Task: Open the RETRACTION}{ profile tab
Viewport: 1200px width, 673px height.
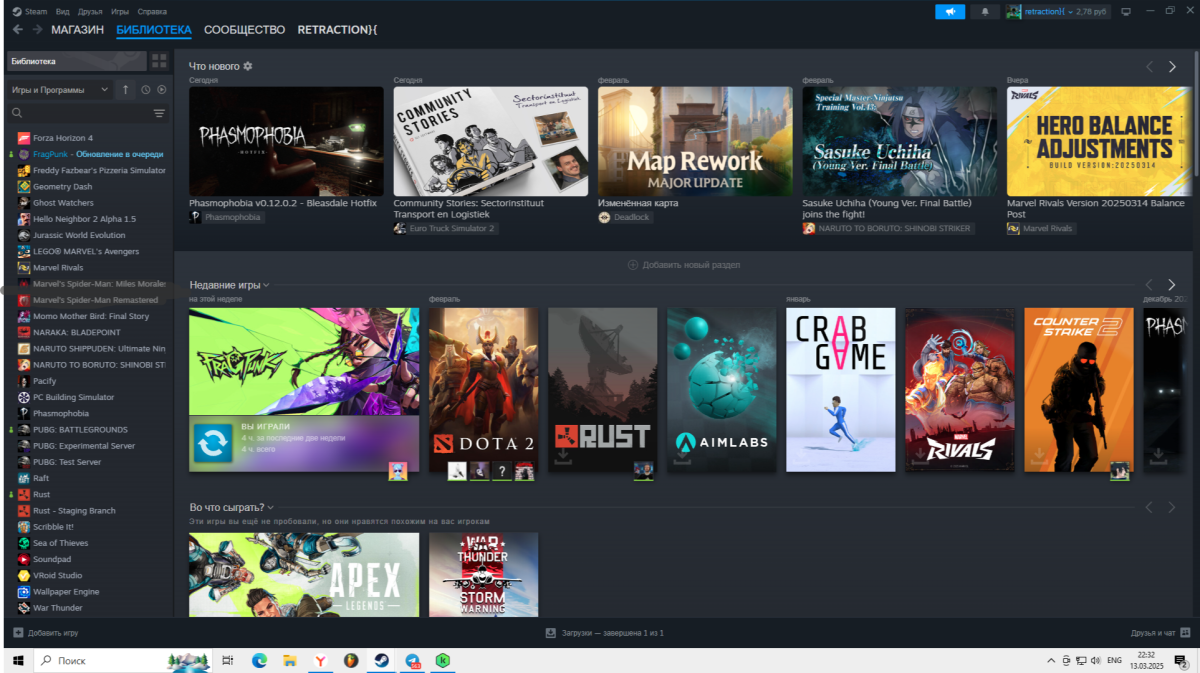Action: 337,30
